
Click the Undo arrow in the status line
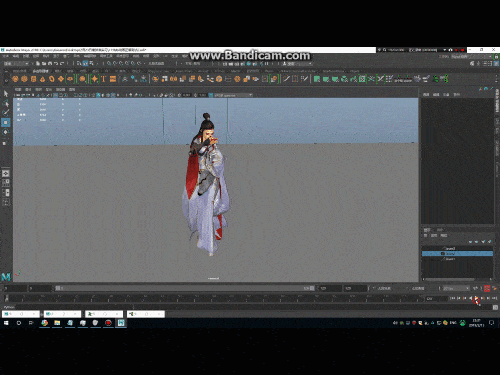coord(56,63)
